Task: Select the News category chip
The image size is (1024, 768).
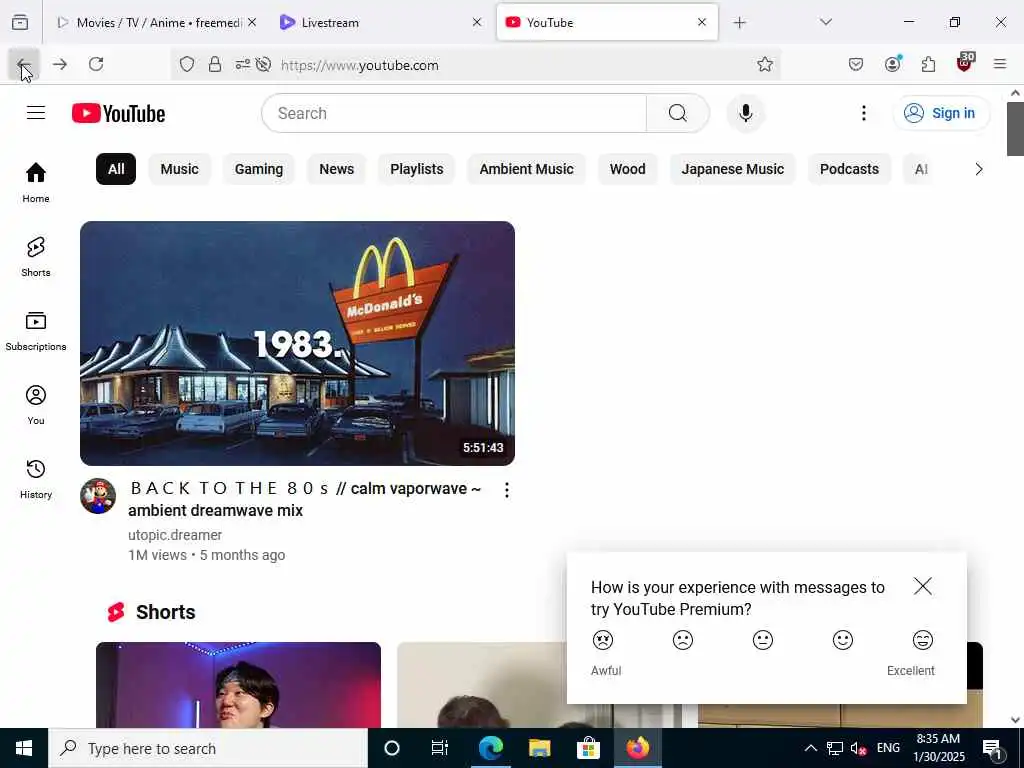Action: tap(336, 169)
